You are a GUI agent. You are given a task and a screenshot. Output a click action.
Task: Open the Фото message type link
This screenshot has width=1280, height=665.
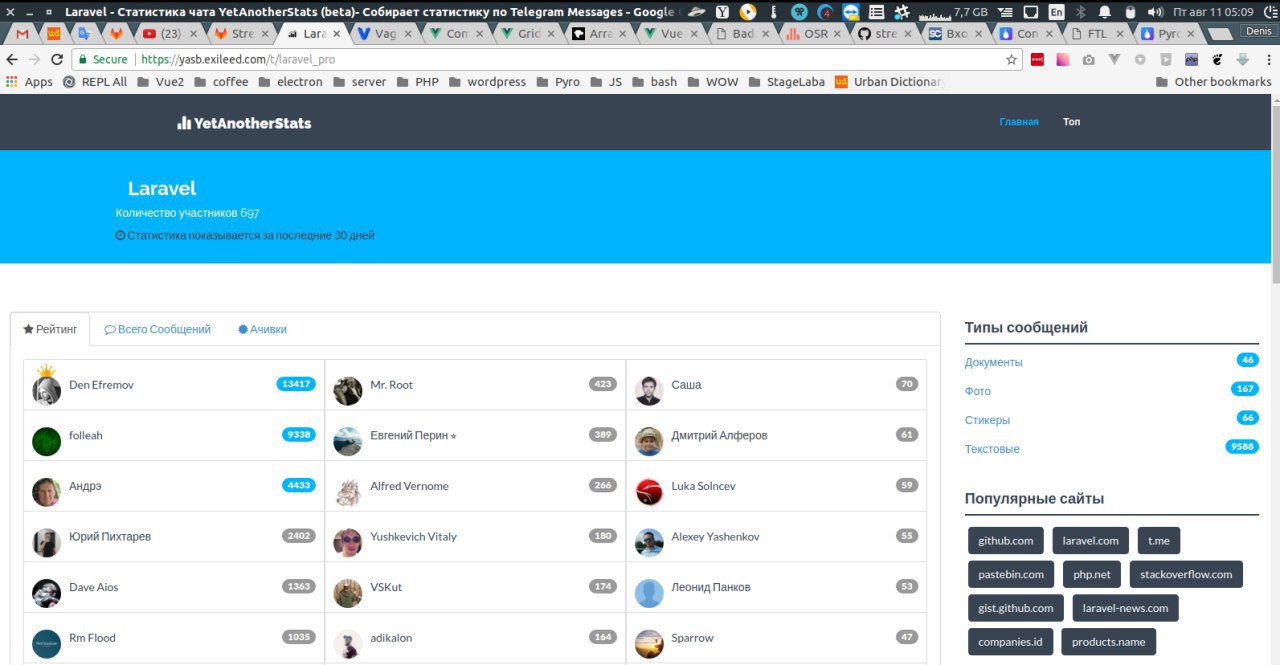coord(978,391)
